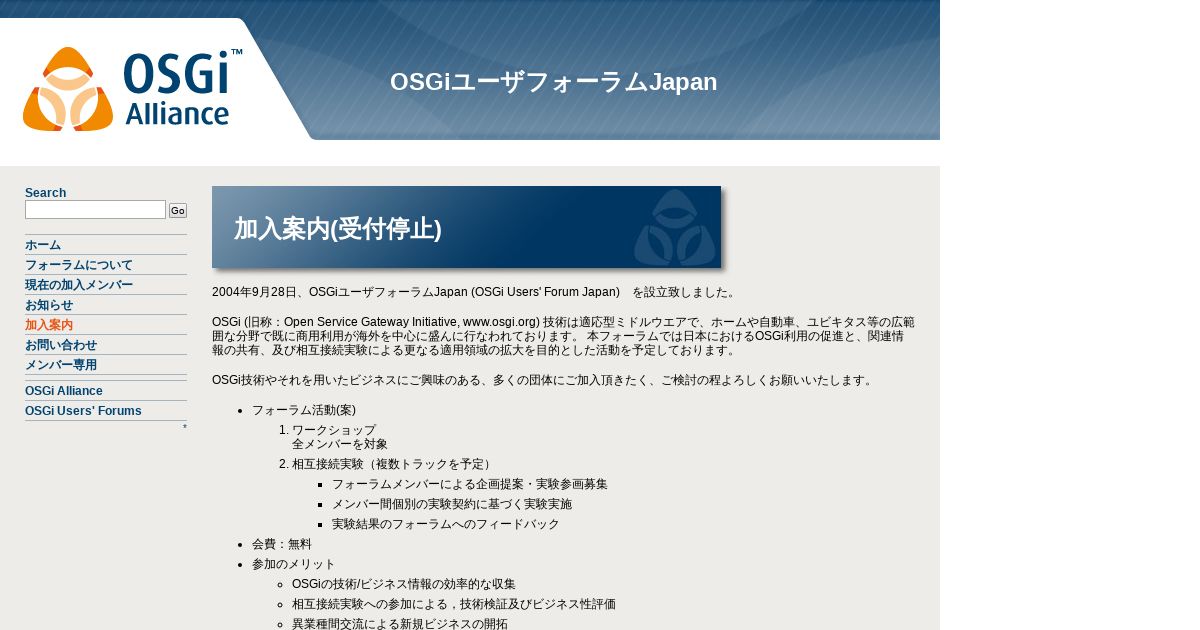Click the small asterisk link below sidebar
Viewport: 1200px width, 630px height.
pyautogui.click(x=184, y=428)
